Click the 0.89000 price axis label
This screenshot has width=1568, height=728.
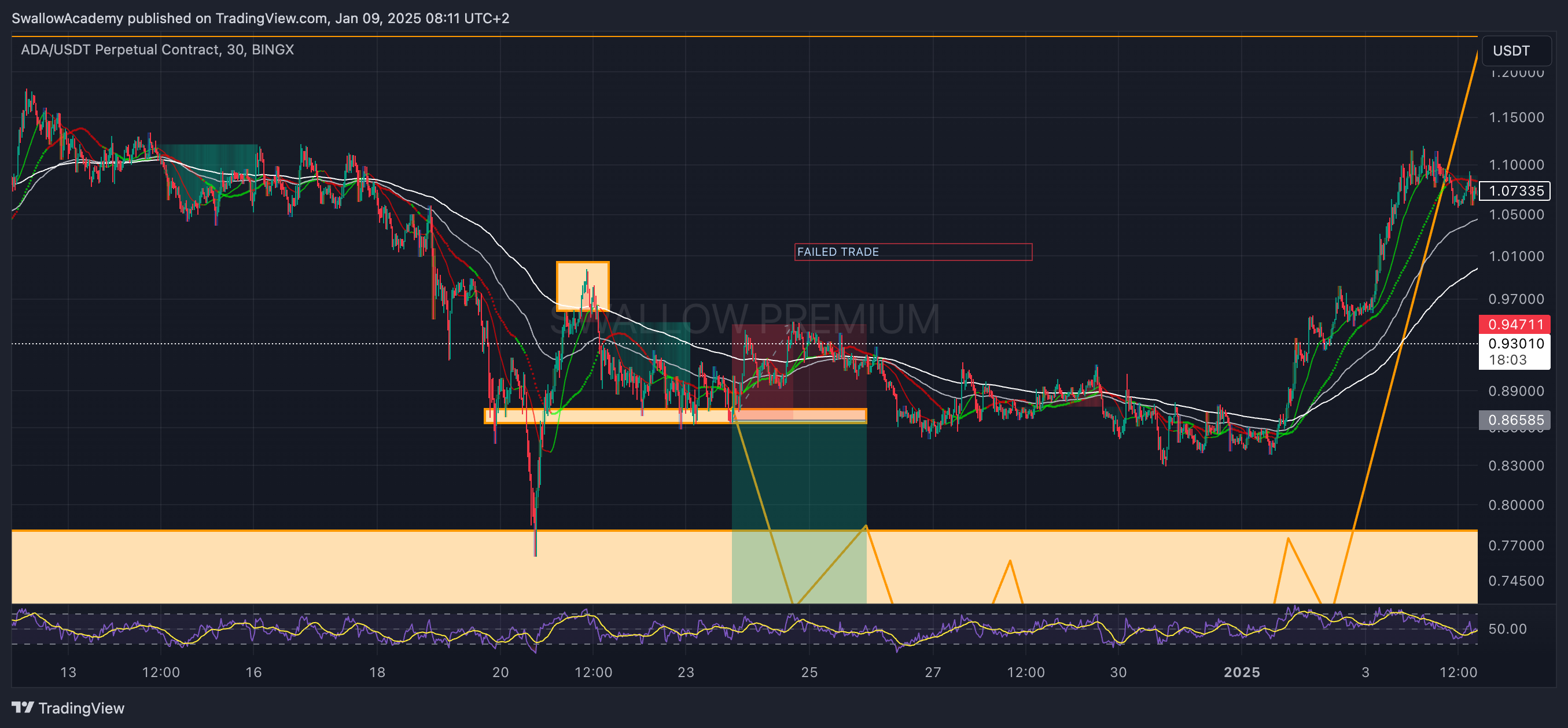tap(1517, 391)
